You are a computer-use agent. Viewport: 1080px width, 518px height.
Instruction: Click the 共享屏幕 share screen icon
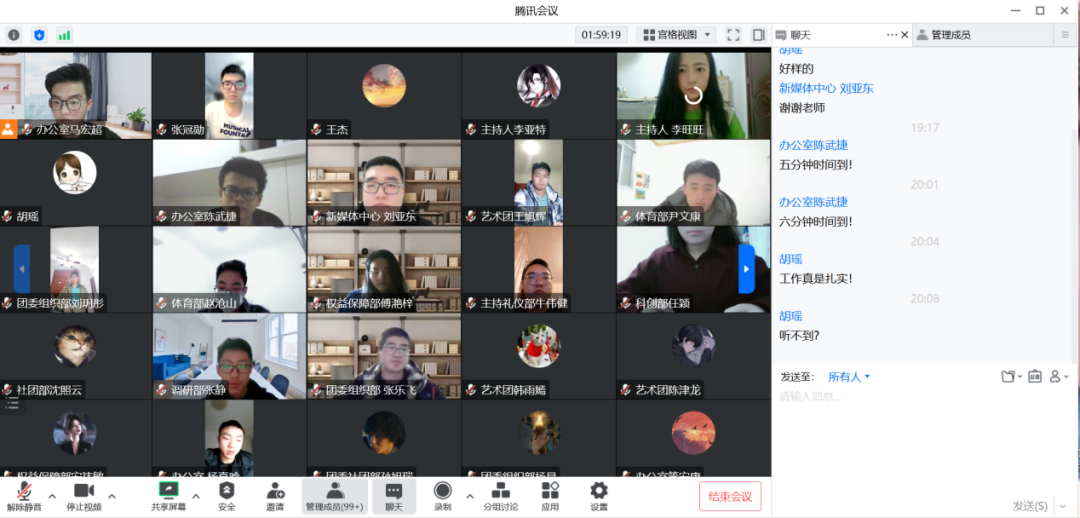coord(168,494)
